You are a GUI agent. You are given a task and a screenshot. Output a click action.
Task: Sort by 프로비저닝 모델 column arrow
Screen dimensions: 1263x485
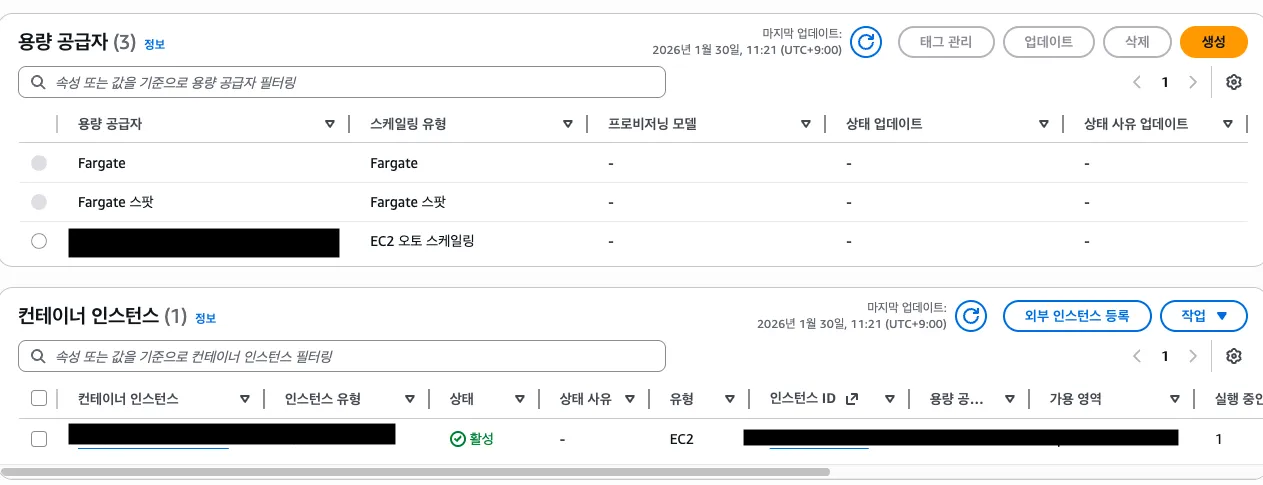(805, 124)
